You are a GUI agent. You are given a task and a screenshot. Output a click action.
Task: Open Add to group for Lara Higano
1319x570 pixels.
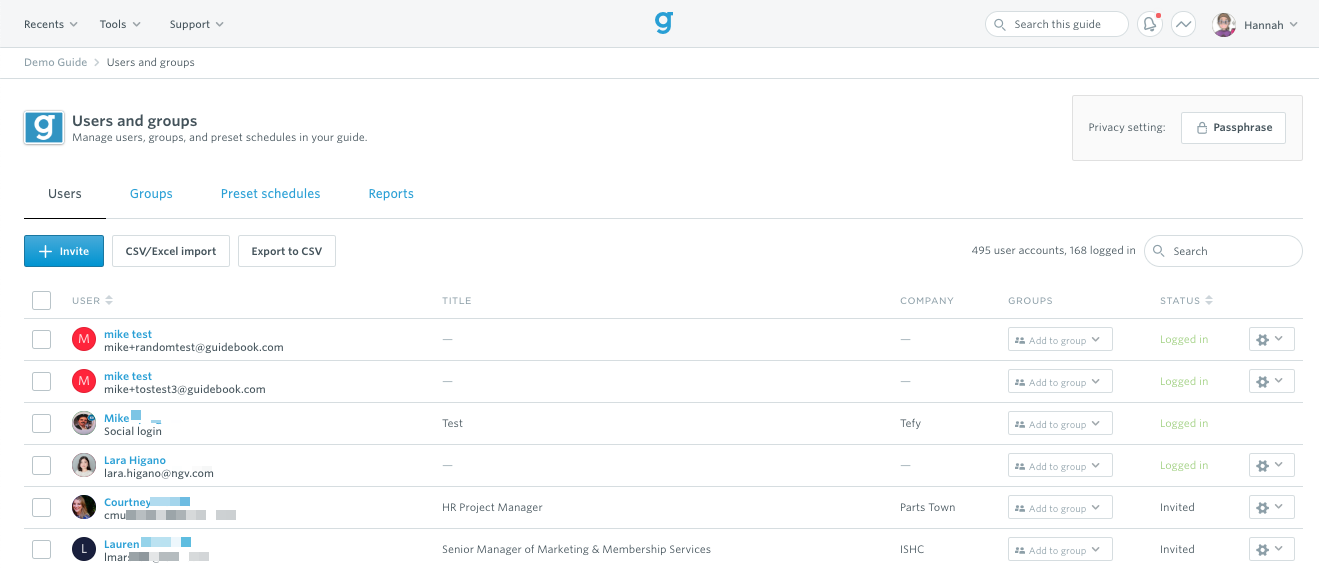(x=1060, y=466)
